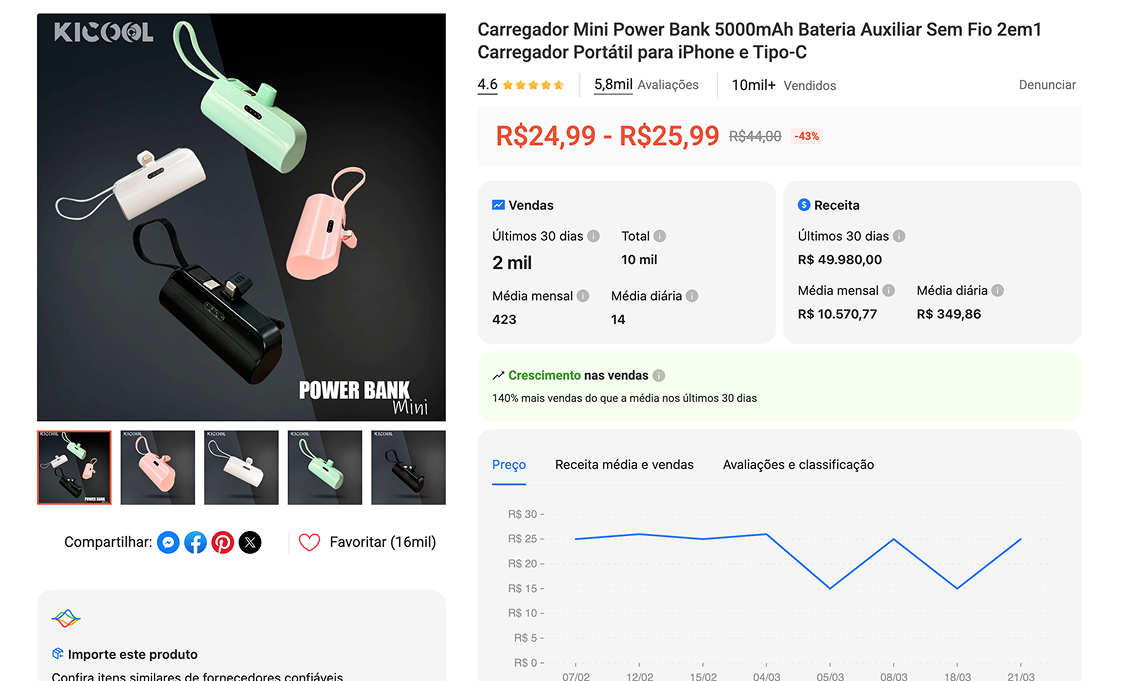Open Receita média e vendas tab

click(624, 465)
